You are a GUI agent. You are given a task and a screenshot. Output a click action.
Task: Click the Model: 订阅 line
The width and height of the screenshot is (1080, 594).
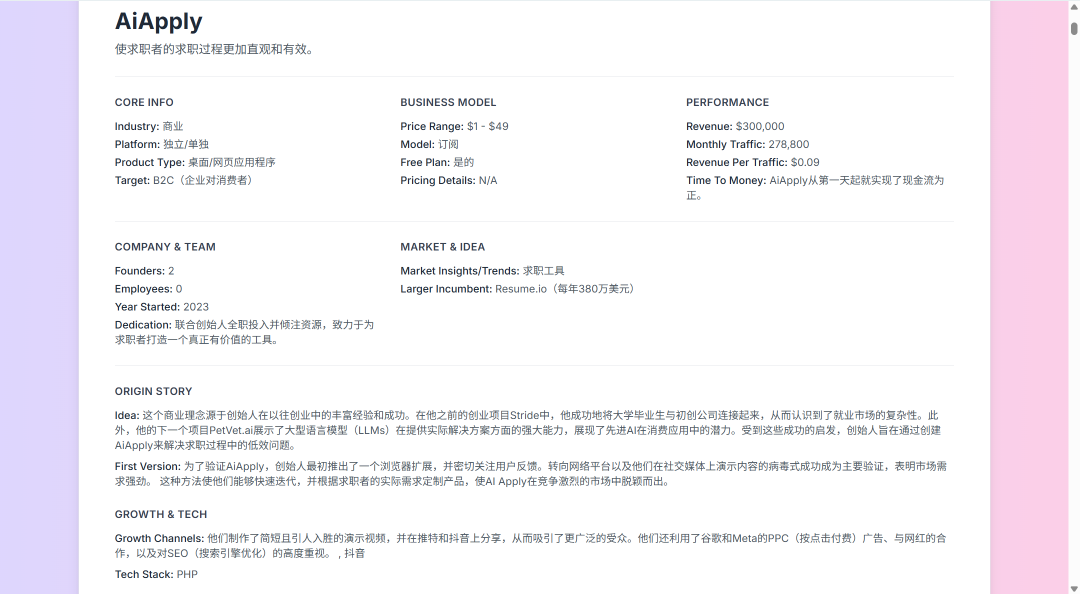(x=429, y=144)
